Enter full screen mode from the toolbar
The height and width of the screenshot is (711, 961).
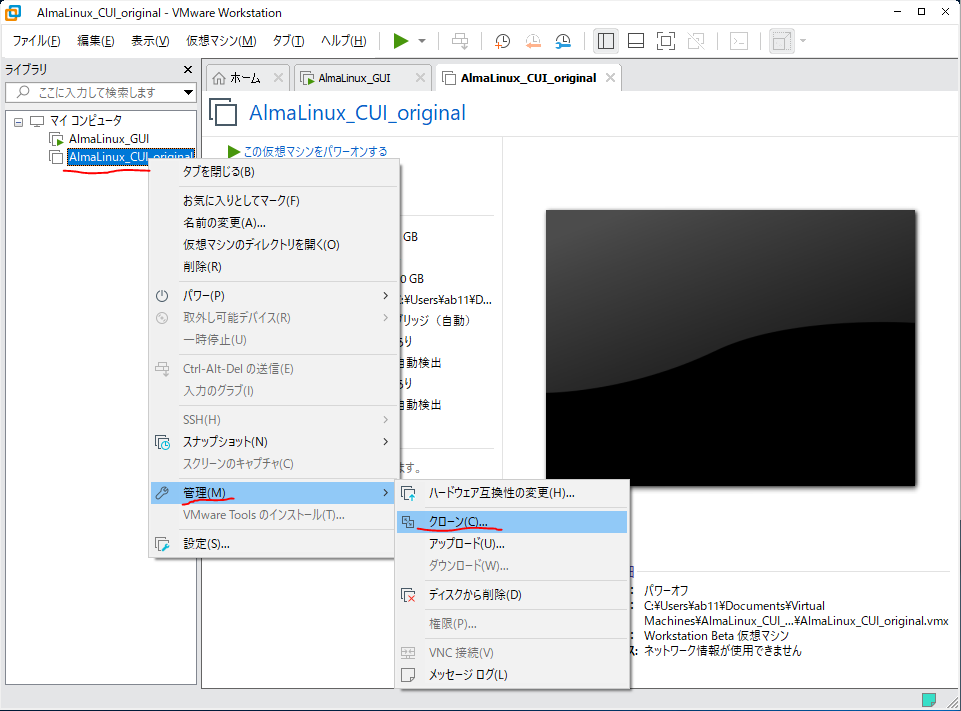666,41
